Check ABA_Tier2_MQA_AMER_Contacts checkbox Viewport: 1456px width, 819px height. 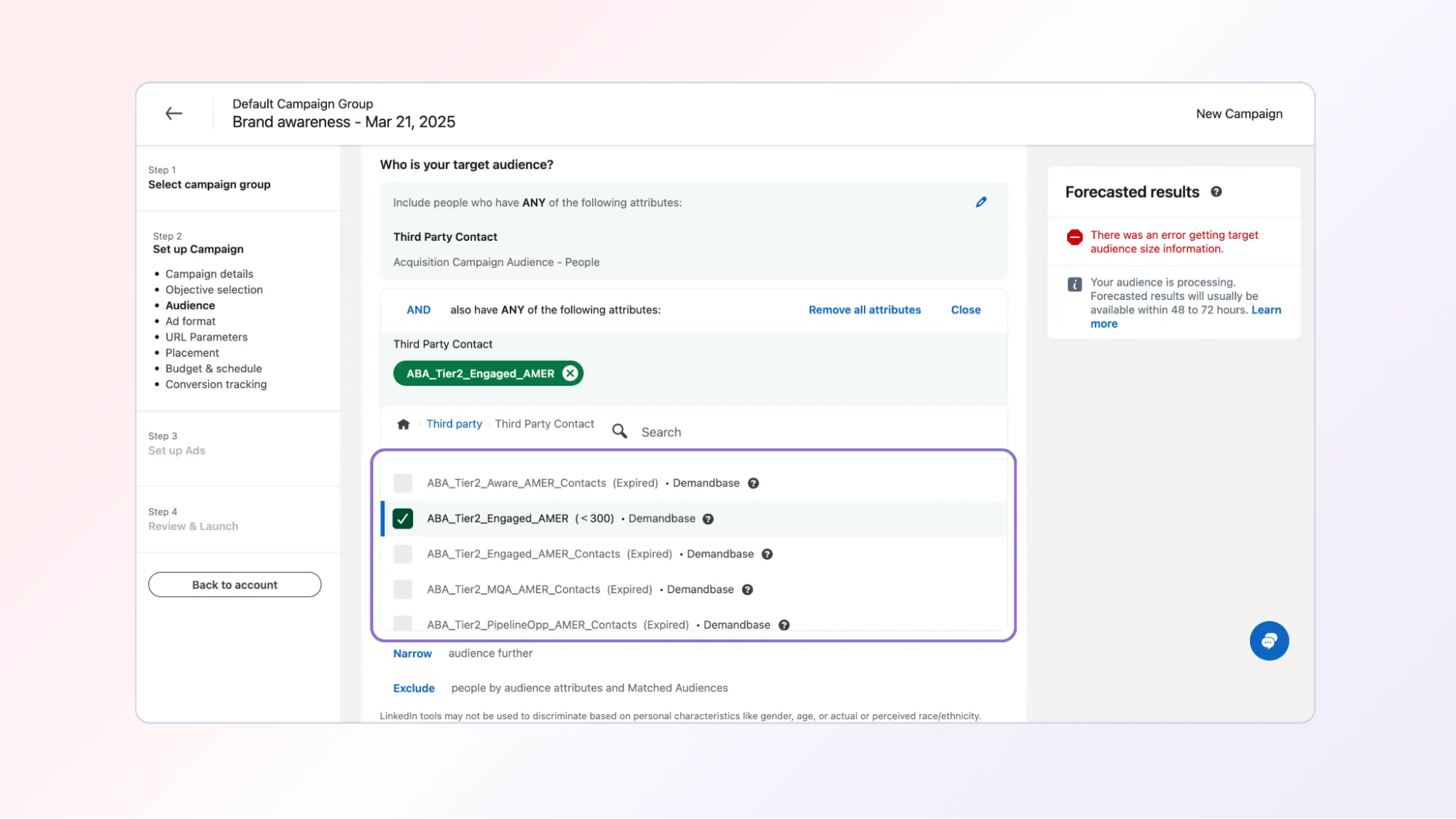[x=403, y=590]
